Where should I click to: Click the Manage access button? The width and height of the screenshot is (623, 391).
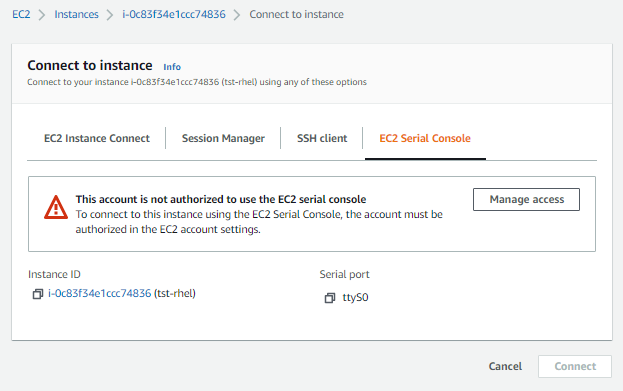point(526,199)
